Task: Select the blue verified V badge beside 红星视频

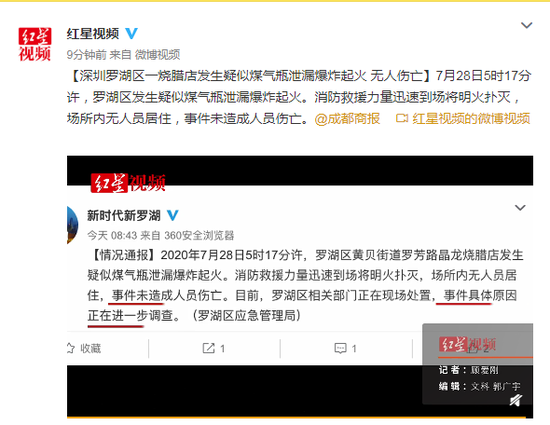Action: pyautogui.click(x=132, y=33)
